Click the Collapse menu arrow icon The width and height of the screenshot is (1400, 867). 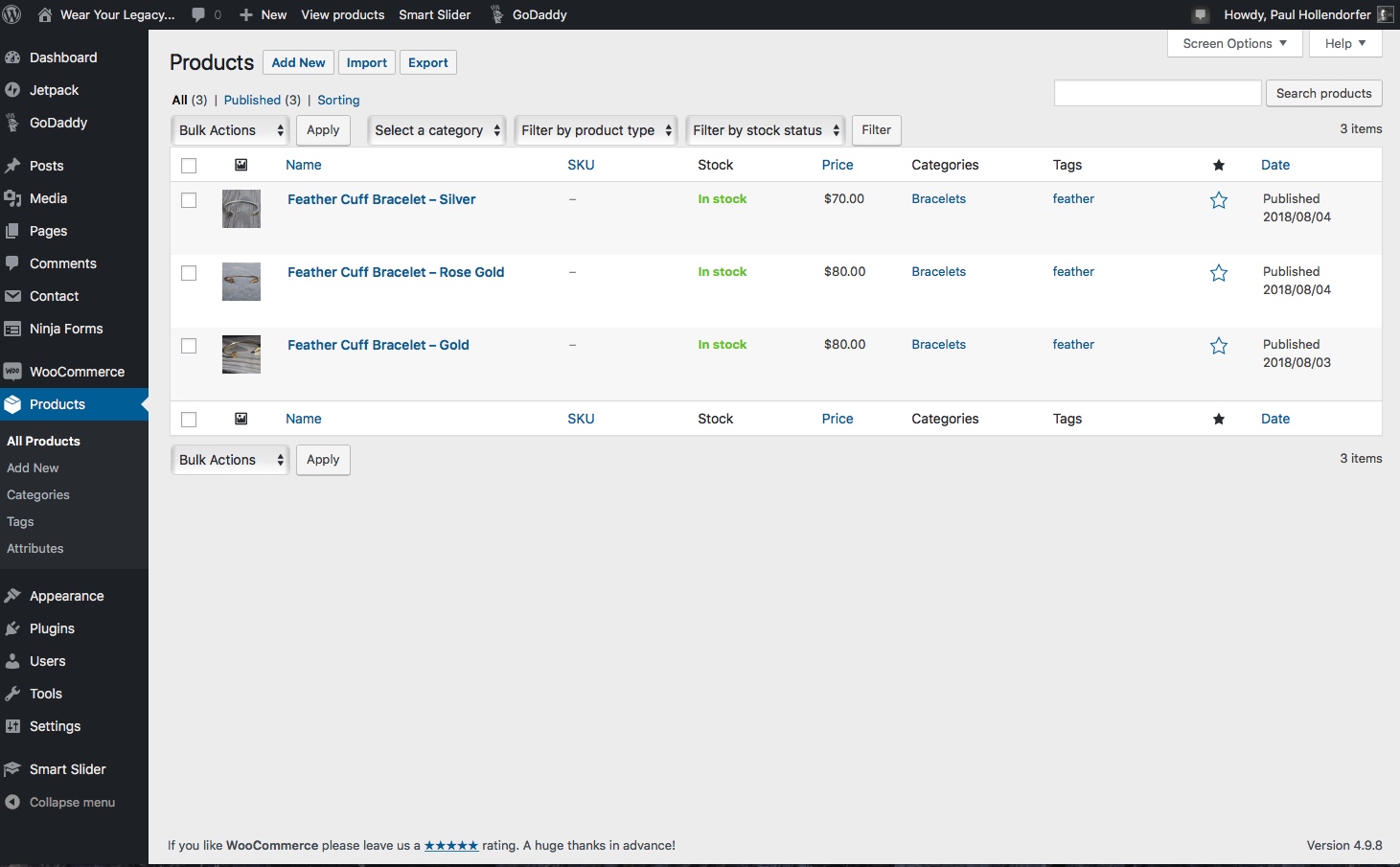pyautogui.click(x=12, y=802)
